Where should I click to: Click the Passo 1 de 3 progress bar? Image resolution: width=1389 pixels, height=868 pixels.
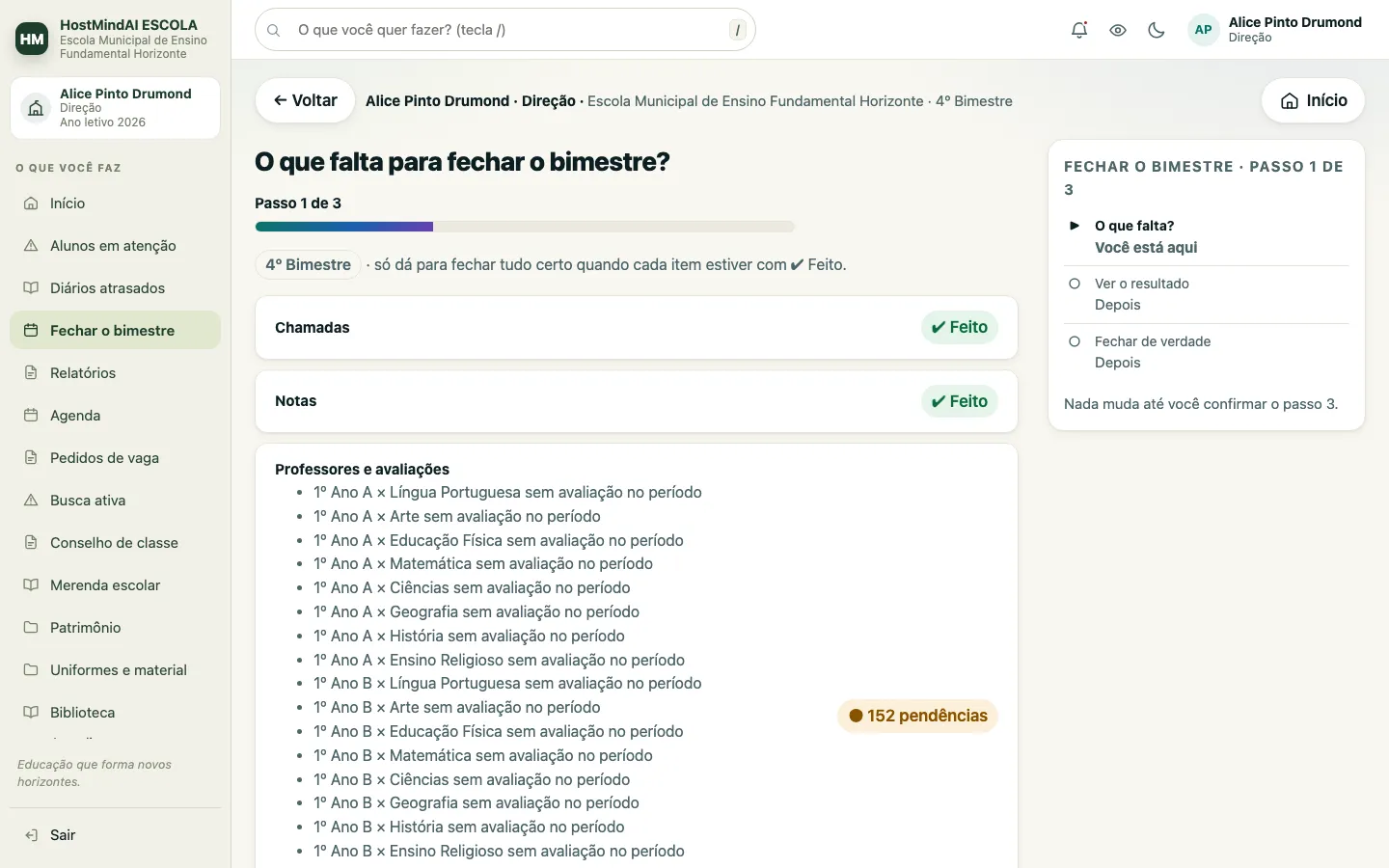click(525, 227)
